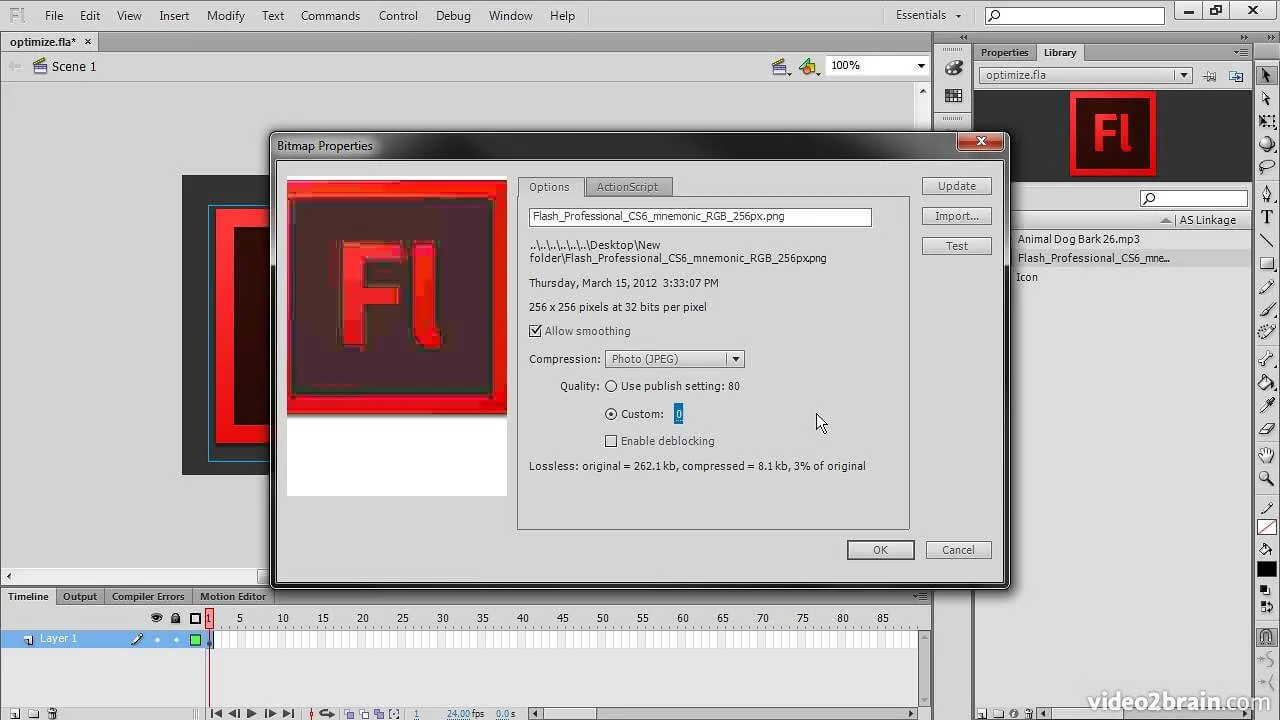
Task: Open the Compression dropdown
Action: tap(675, 359)
